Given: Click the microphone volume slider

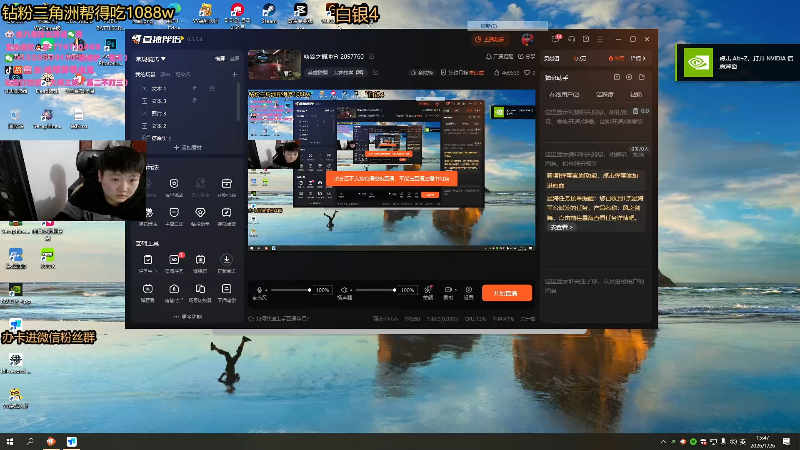Looking at the screenshot, I should coord(290,290).
